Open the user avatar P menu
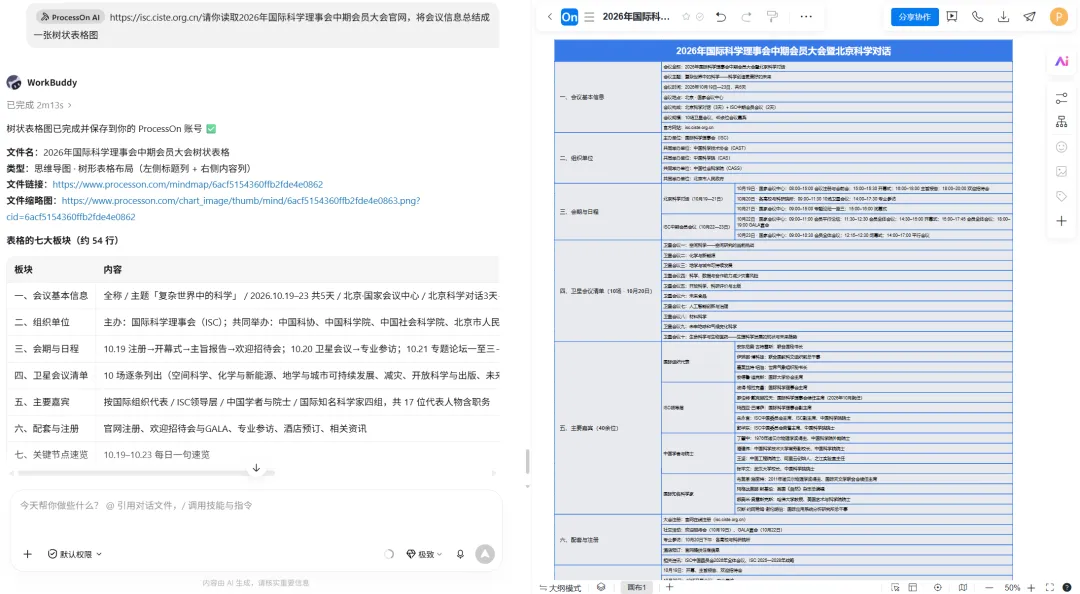This screenshot has width=1080, height=594. pyautogui.click(x=1059, y=17)
